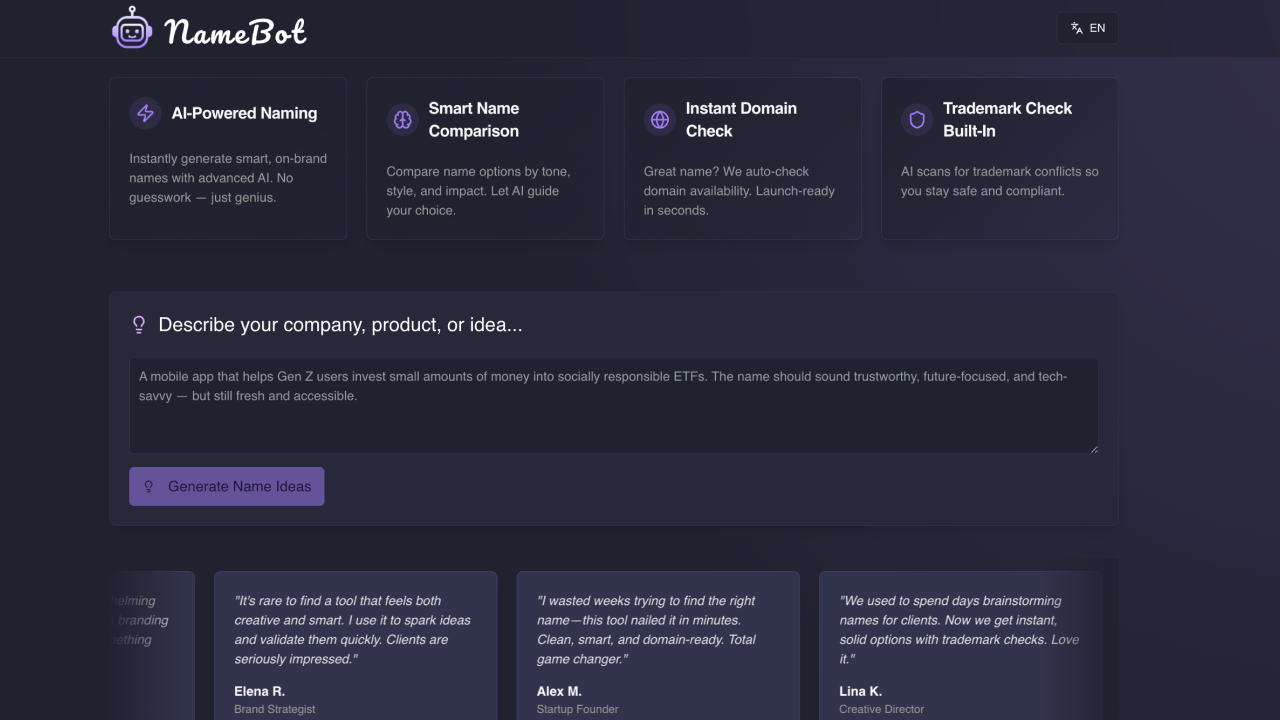Click the globe icon for Instant Domain Check
This screenshot has width=1280, height=720.
tap(660, 120)
